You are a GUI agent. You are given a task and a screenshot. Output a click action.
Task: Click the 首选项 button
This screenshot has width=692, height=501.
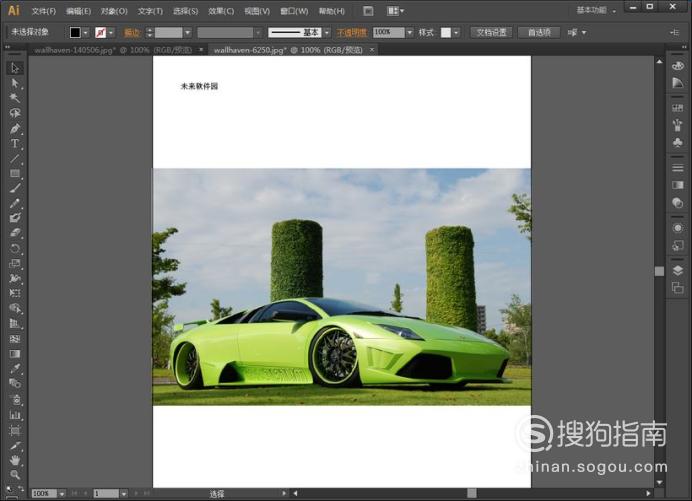[539, 33]
